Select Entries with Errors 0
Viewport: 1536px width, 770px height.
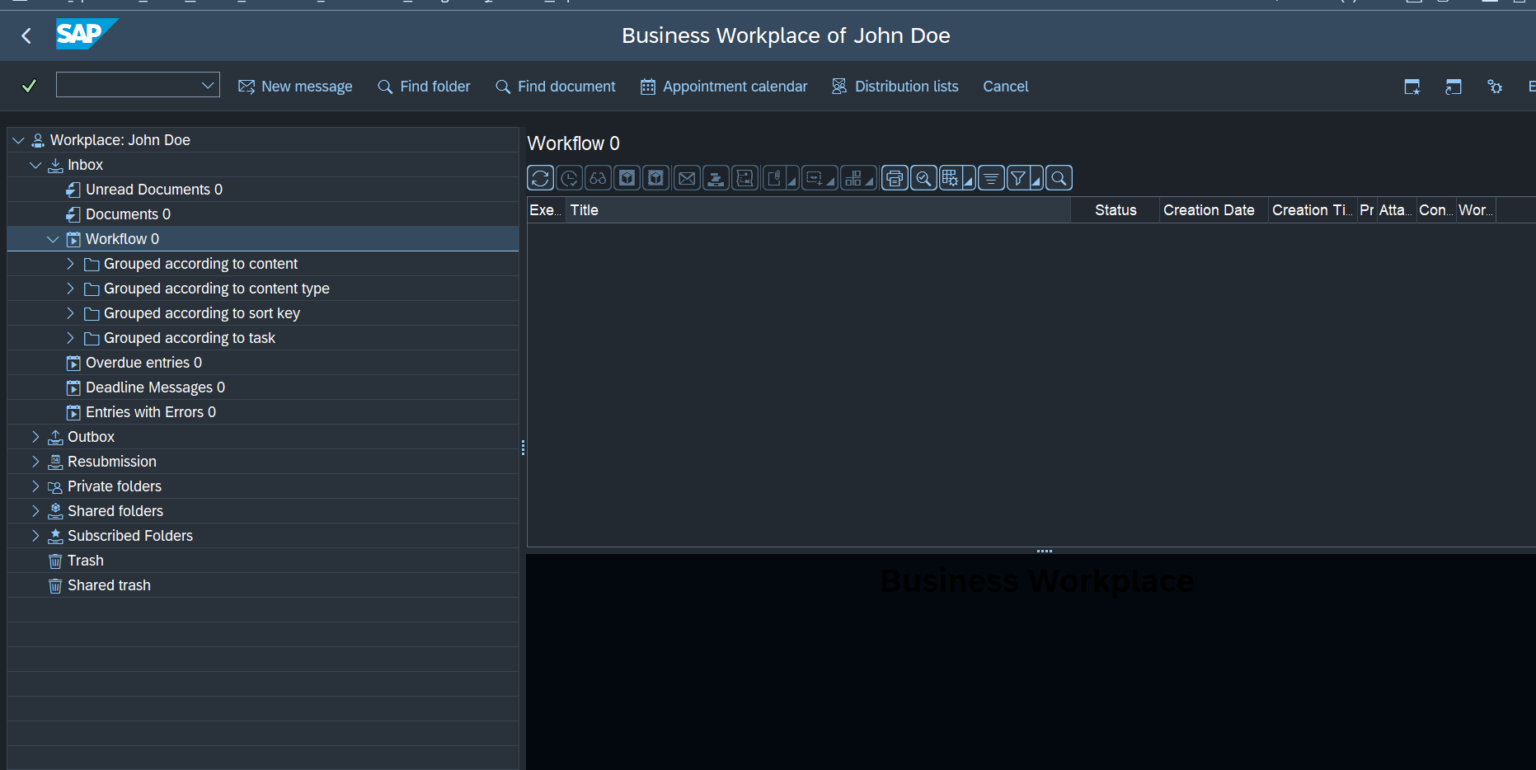[x=151, y=412]
